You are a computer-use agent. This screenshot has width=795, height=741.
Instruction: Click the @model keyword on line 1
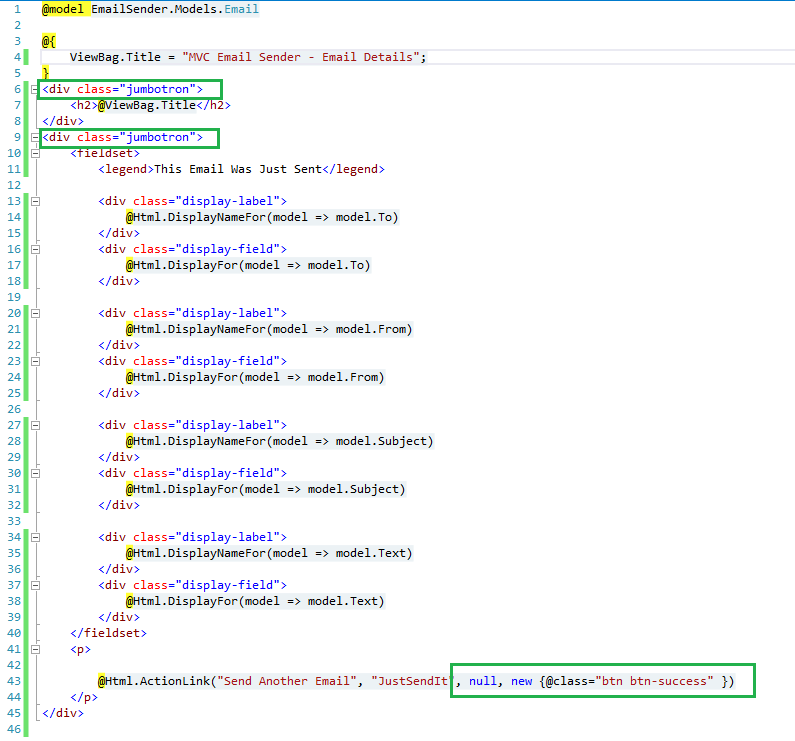[x=63, y=9]
